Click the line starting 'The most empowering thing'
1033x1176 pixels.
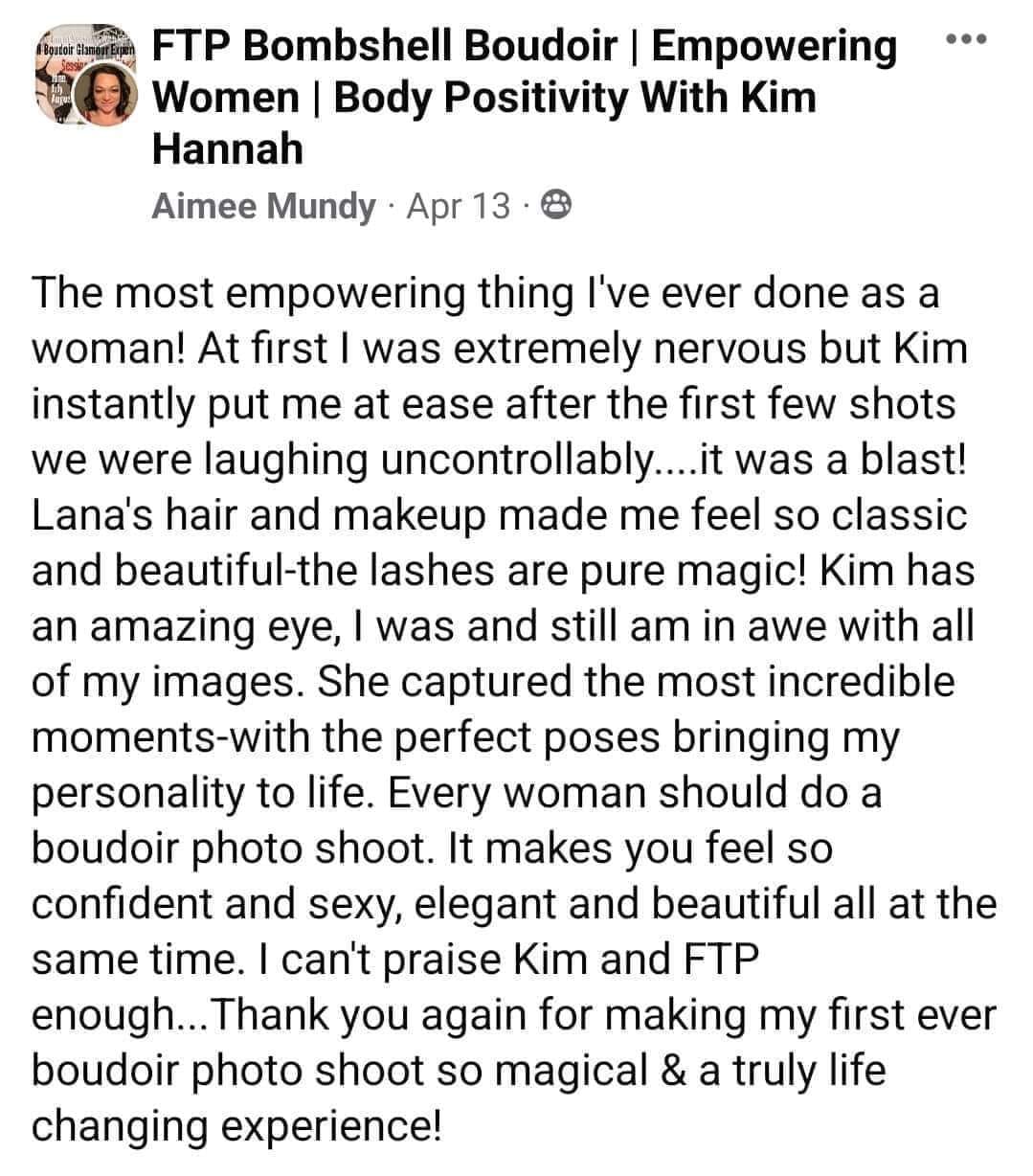pyautogui.click(x=485, y=293)
